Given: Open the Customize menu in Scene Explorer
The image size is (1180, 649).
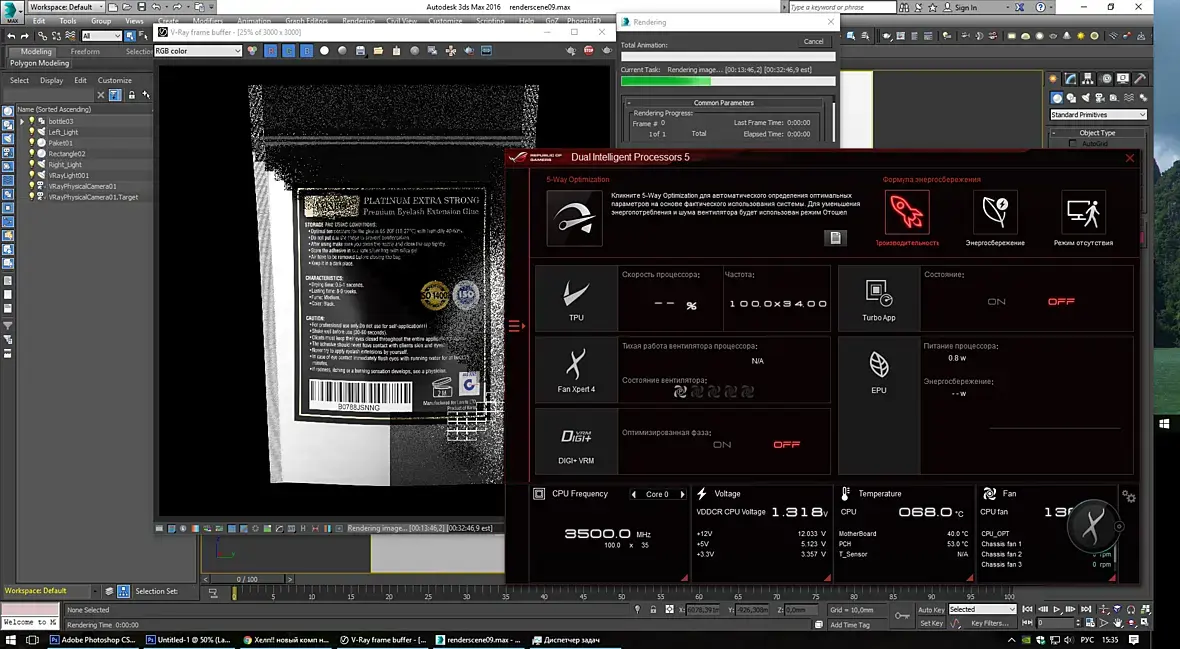Looking at the screenshot, I should pos(114,80).
